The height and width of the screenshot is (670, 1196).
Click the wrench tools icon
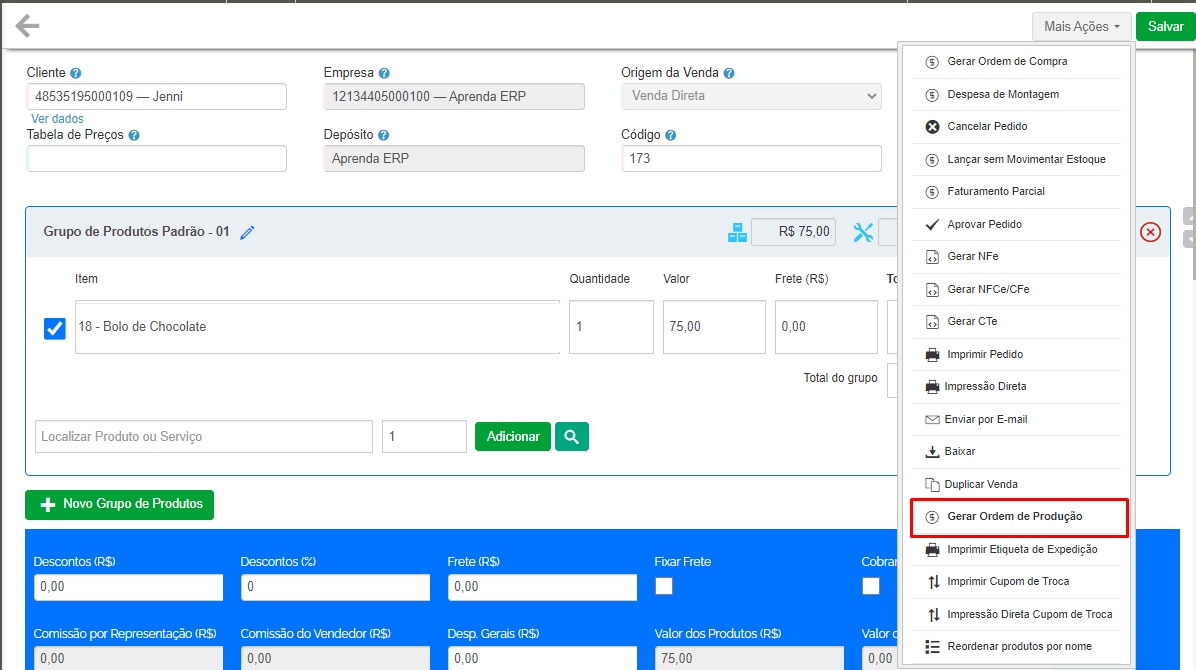tap(863, 232)
